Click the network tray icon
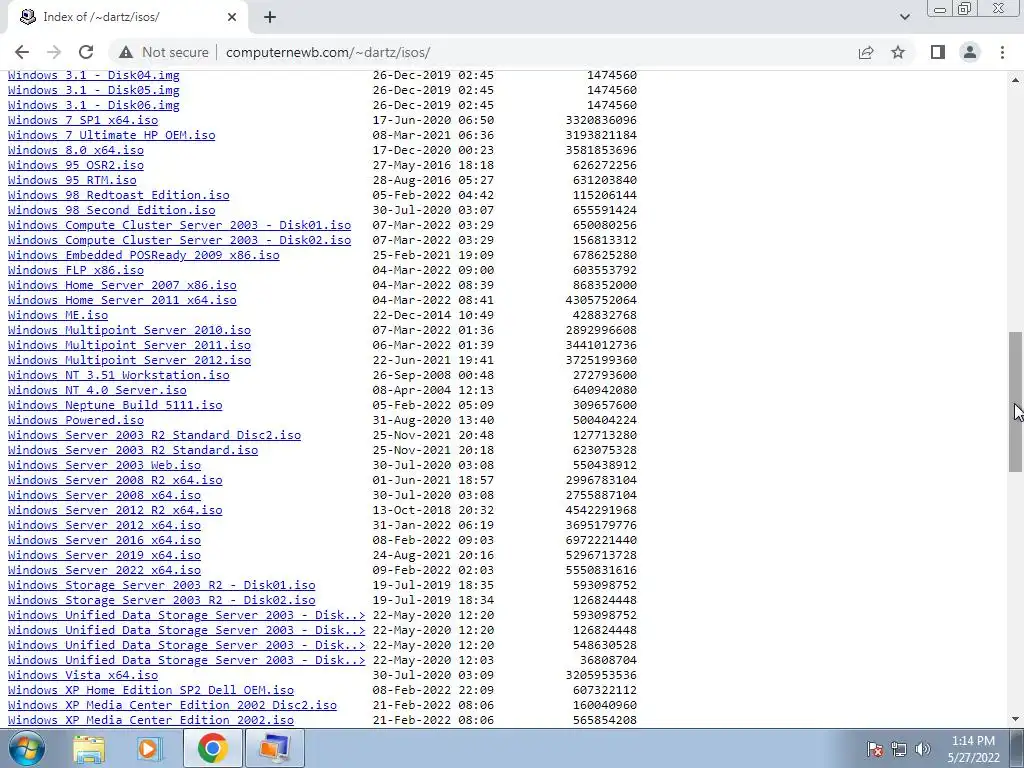 (x=899, y=748)
